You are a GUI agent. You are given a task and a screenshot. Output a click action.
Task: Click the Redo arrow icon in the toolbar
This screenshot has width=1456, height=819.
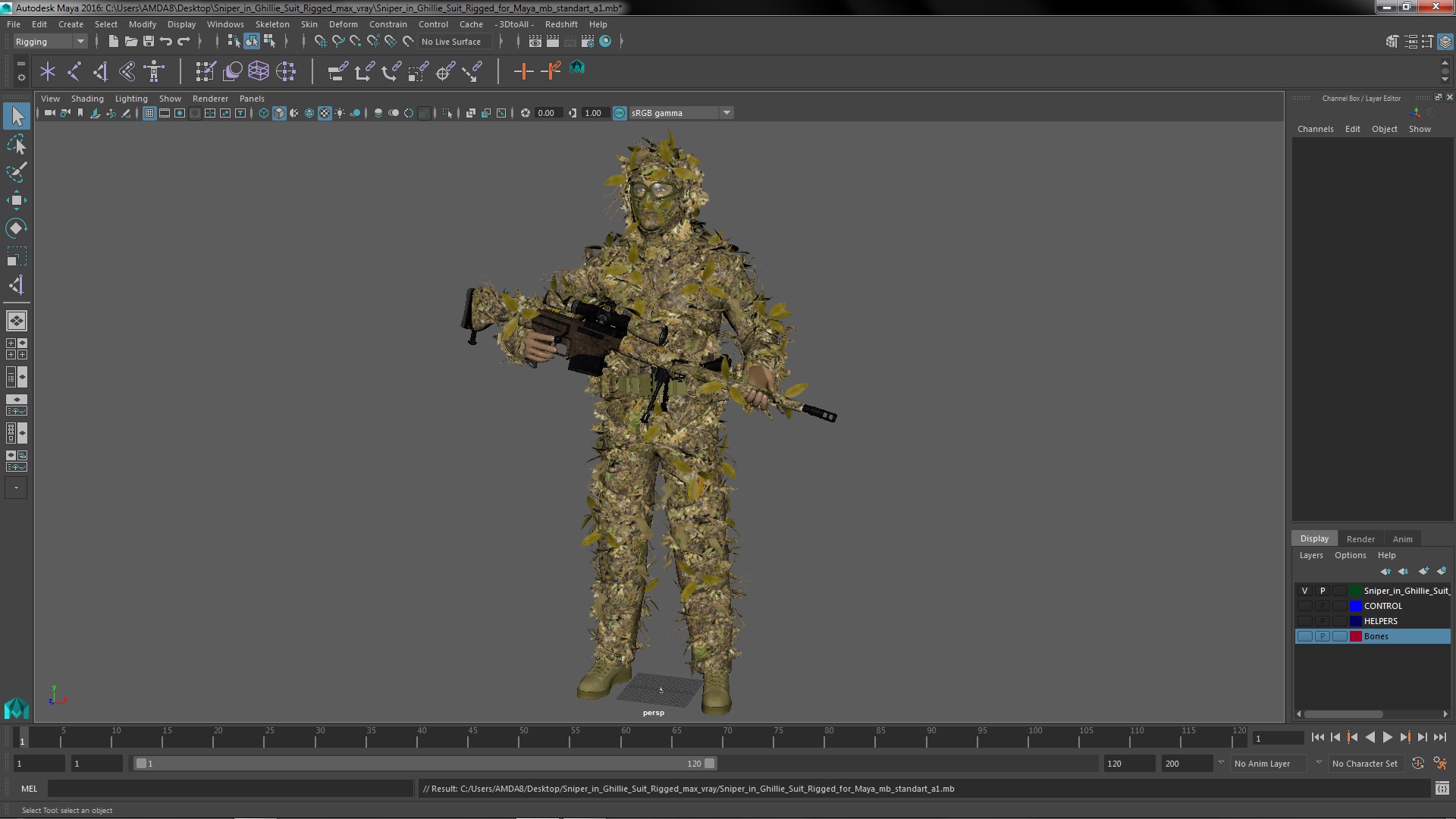184,41
